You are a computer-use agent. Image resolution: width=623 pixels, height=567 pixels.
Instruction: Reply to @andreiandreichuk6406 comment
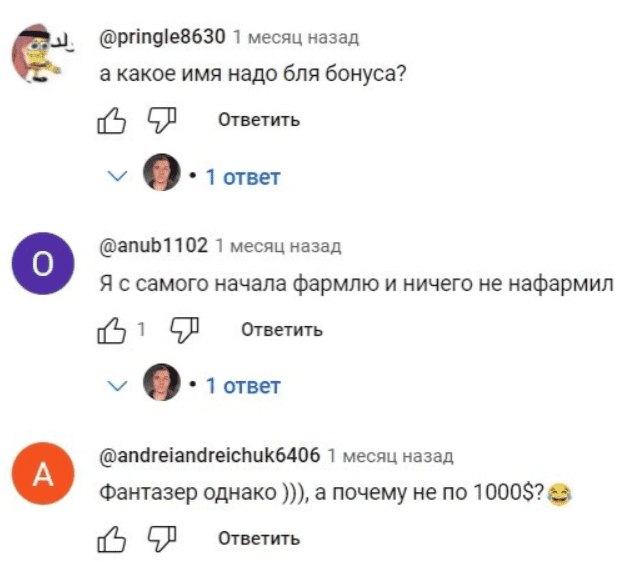pos(258,539)
